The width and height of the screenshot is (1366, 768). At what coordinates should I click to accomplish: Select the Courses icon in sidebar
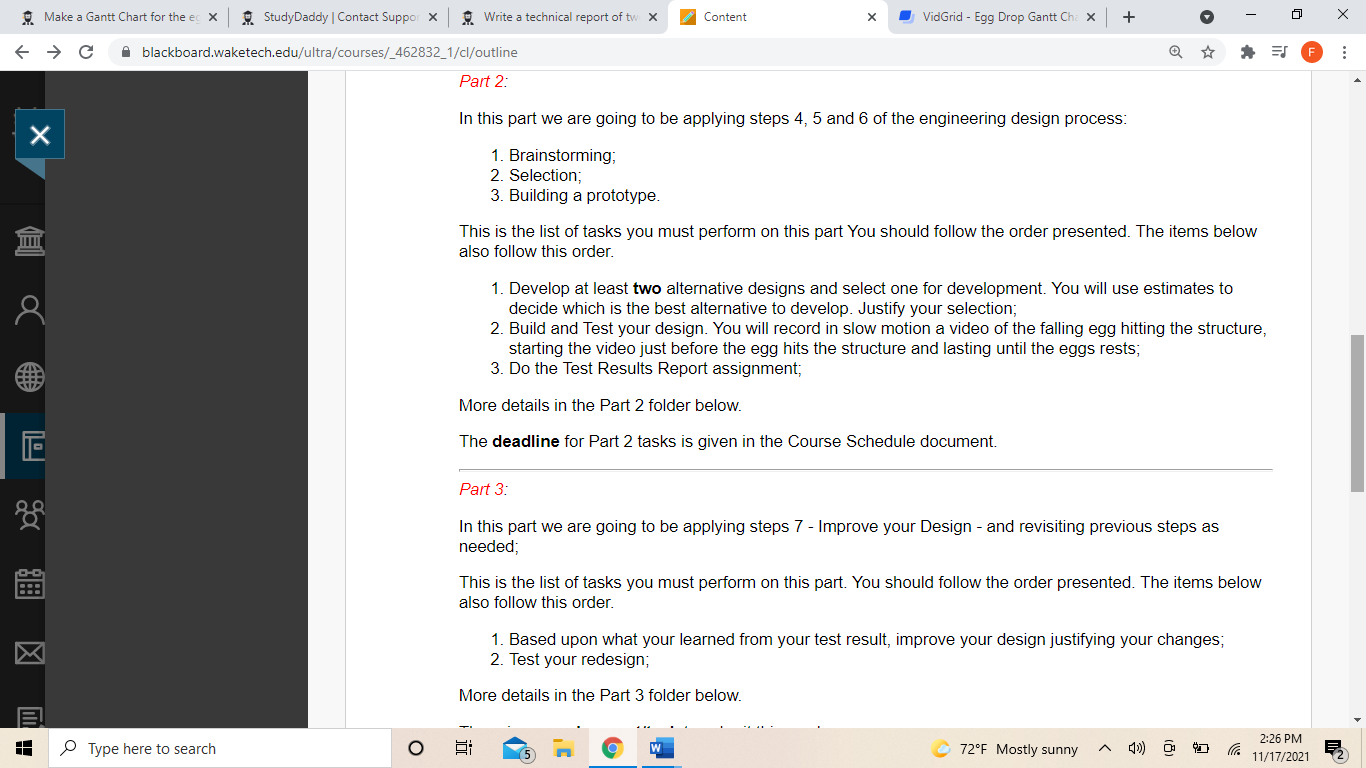tap(30, 446)
